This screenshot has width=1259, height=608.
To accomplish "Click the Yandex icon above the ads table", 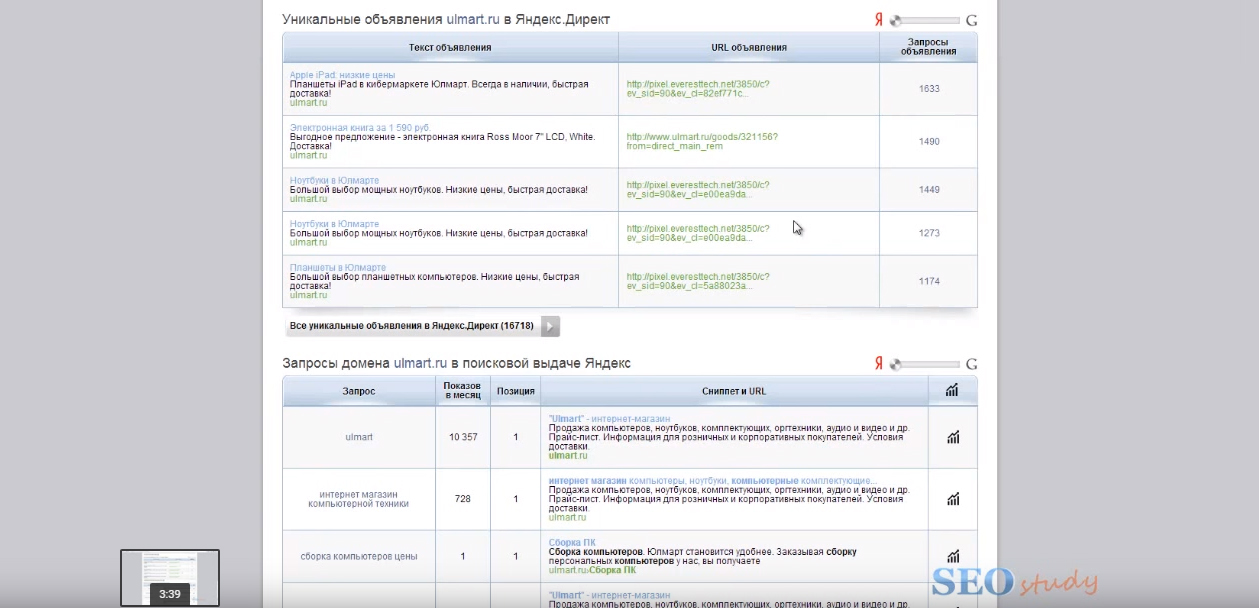I will [x=879, y=20].
